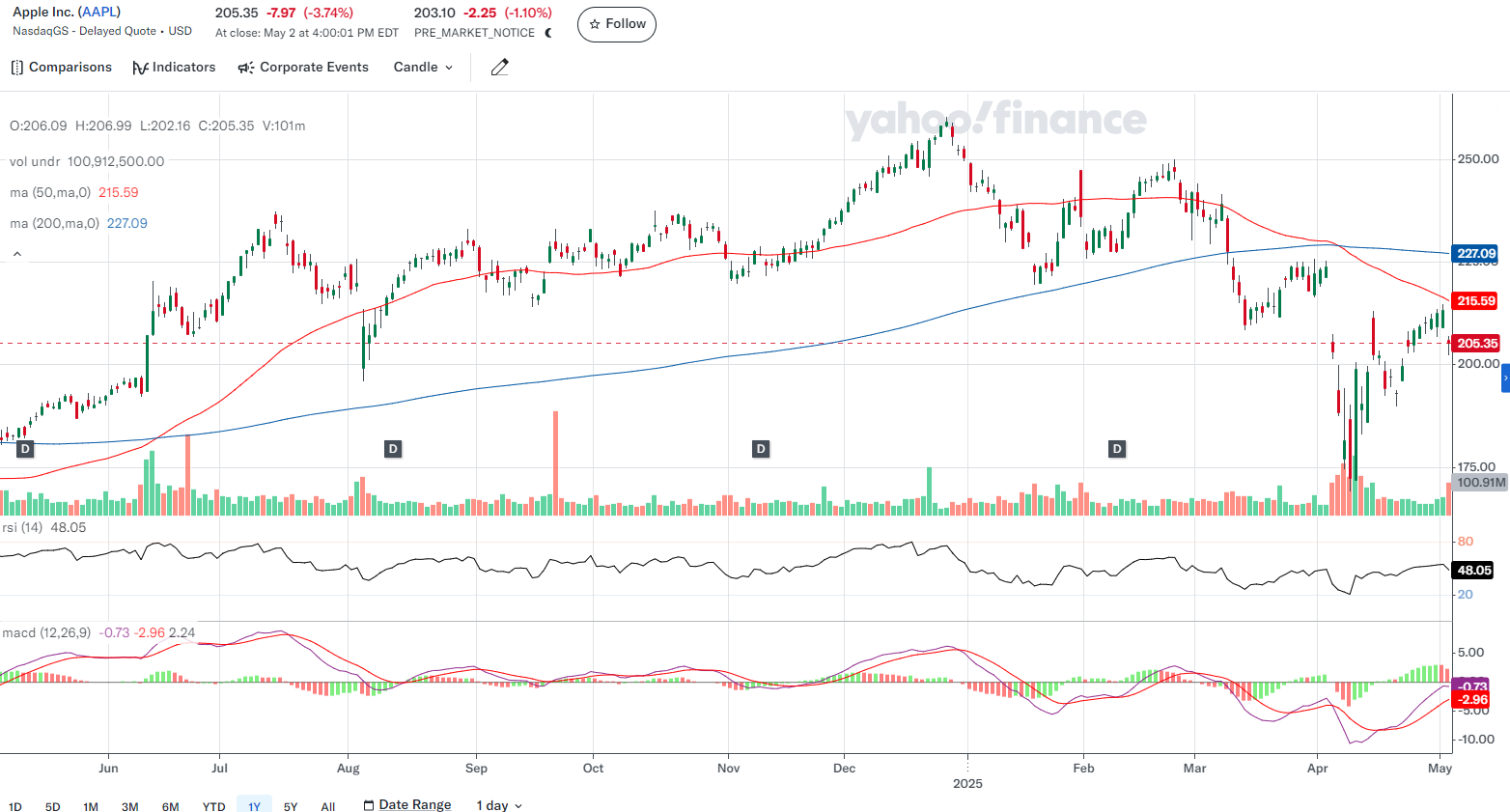Click the dividend marker near June
The width and height of the screenshot is (1510, 812).
tap(25, 449)
